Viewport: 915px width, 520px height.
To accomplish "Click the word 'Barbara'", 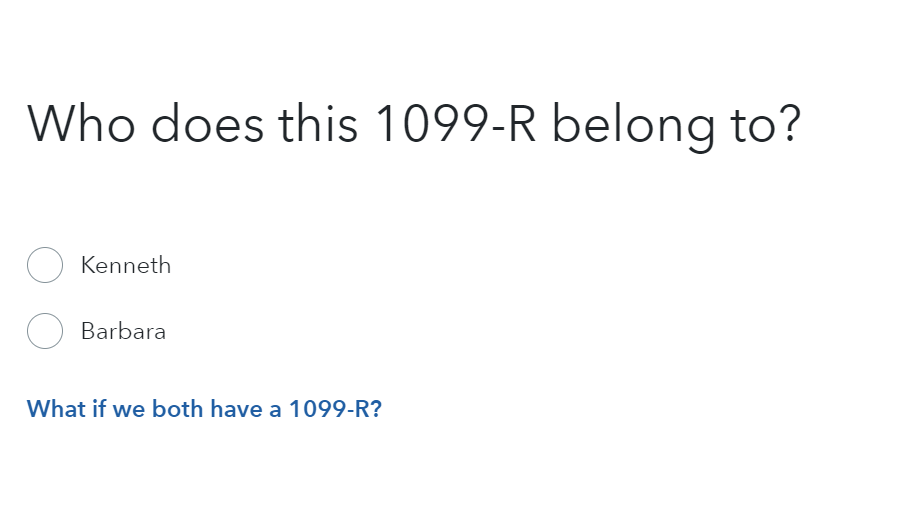I will tap(123, 331).
